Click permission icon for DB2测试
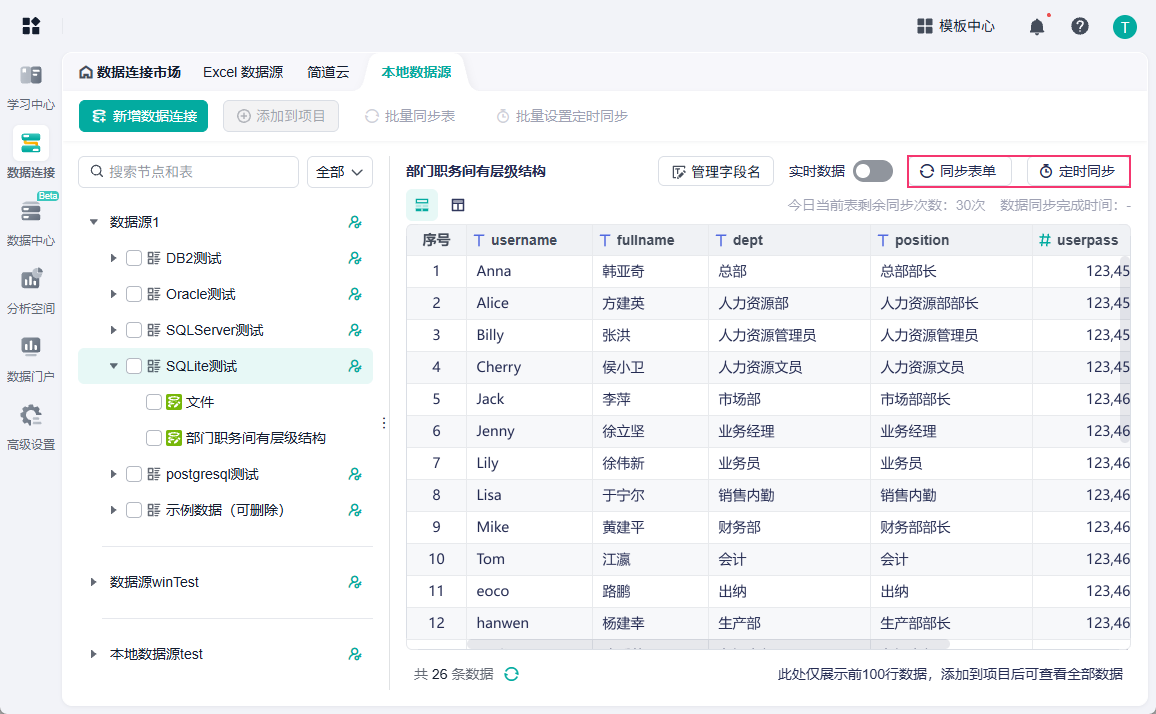Viewport: 1156px width, 714px height. pos(355,258)
